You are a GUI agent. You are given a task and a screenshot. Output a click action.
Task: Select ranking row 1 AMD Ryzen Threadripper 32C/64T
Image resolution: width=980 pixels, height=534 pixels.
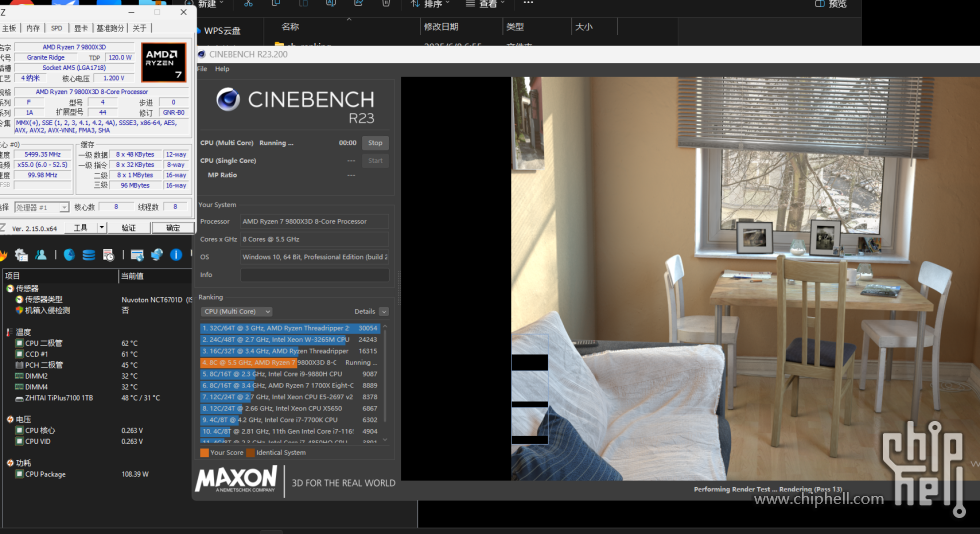pos(290,328)
